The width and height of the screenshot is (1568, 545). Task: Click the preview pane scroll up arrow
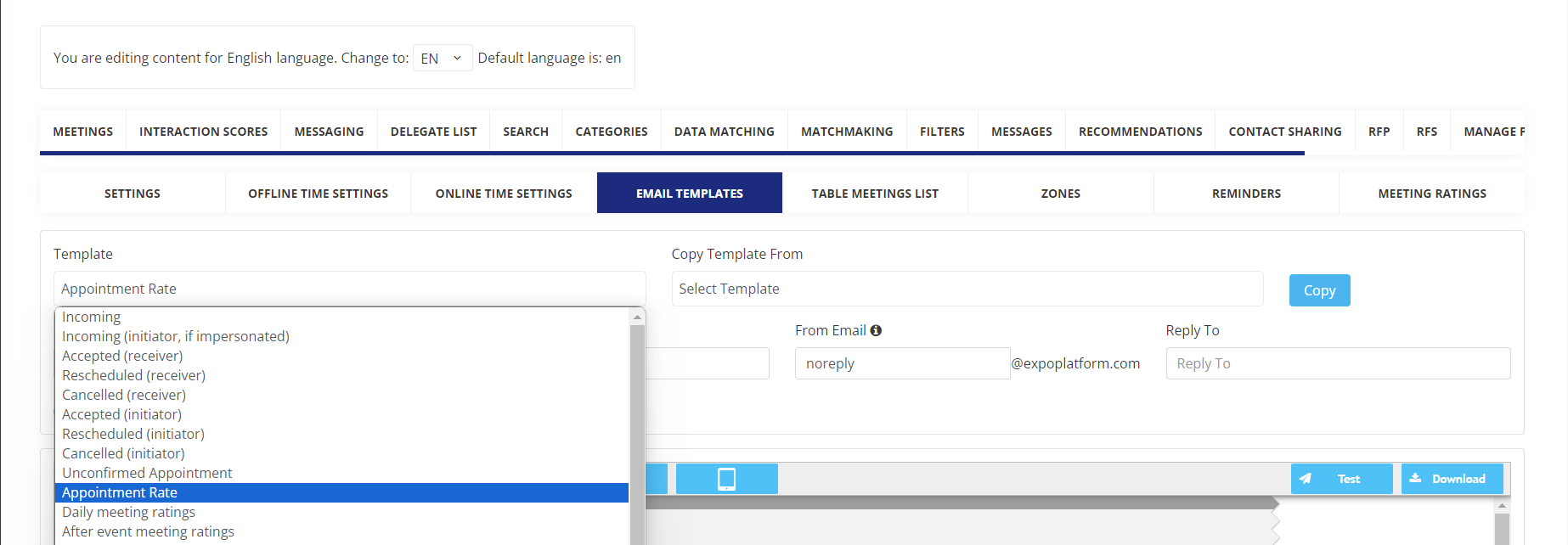[x=1502, y=505]
